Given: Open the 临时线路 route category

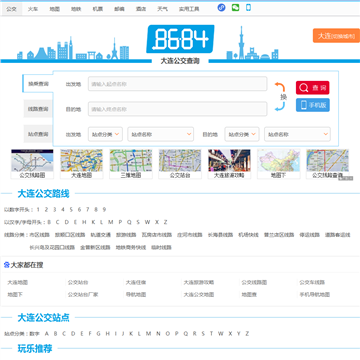Looking at the screenshot, I should click(x=161, y=247).
